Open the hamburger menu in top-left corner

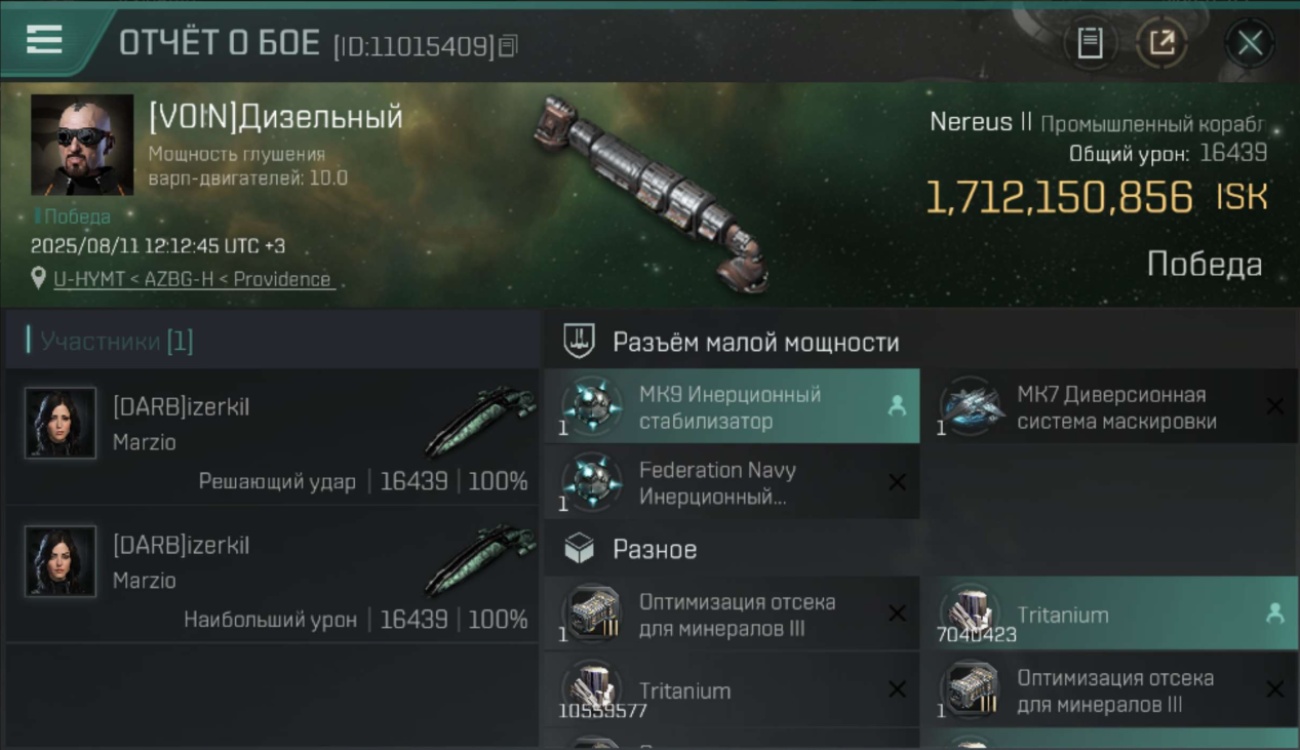[45, 40]
